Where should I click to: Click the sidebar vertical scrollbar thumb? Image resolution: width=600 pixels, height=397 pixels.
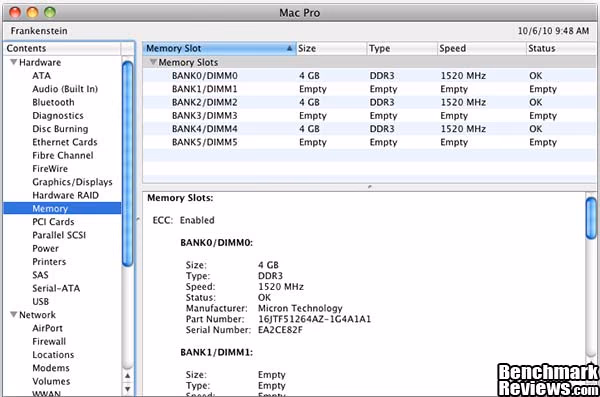pos(127,163)
